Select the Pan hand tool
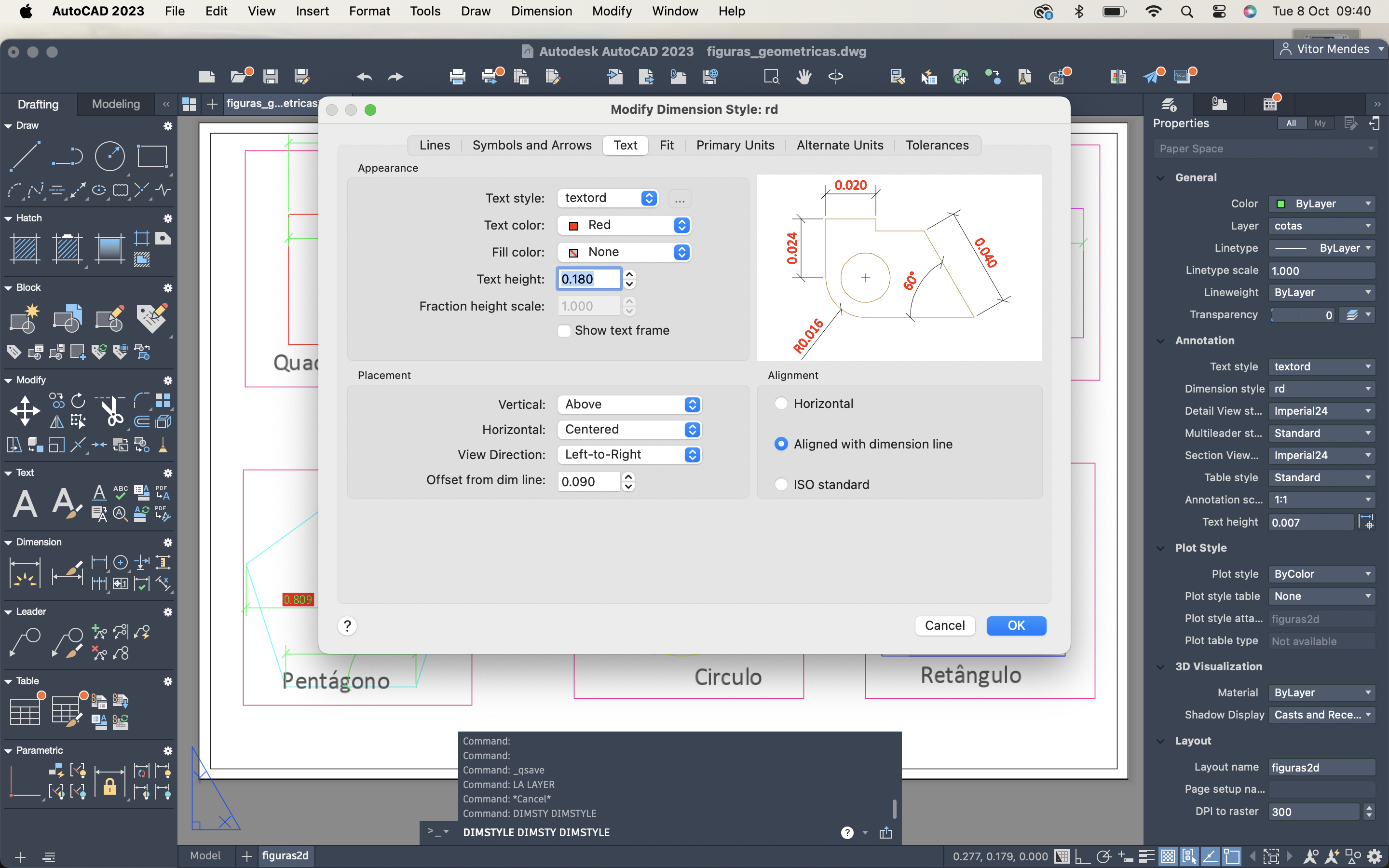 click(803, 76)
